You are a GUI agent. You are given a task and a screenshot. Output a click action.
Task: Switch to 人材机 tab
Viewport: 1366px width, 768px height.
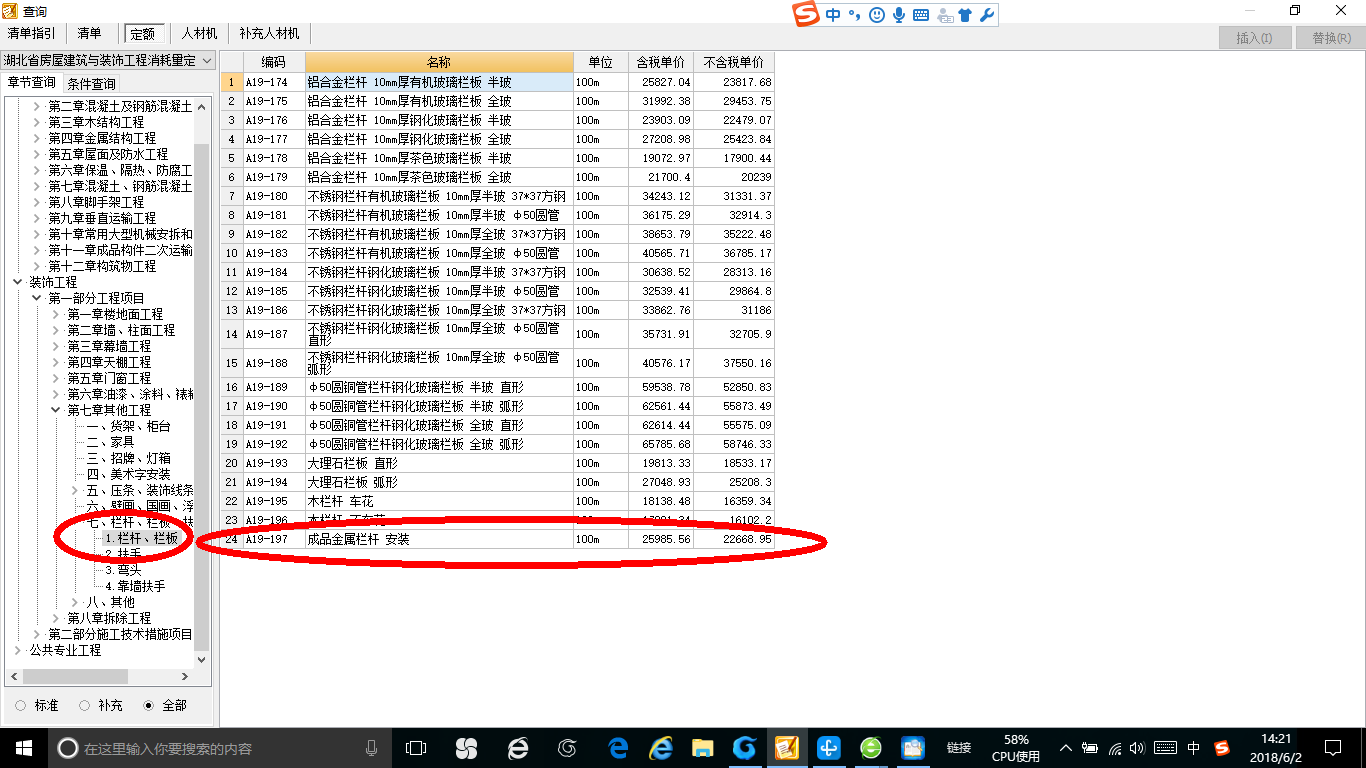(200, 34)
